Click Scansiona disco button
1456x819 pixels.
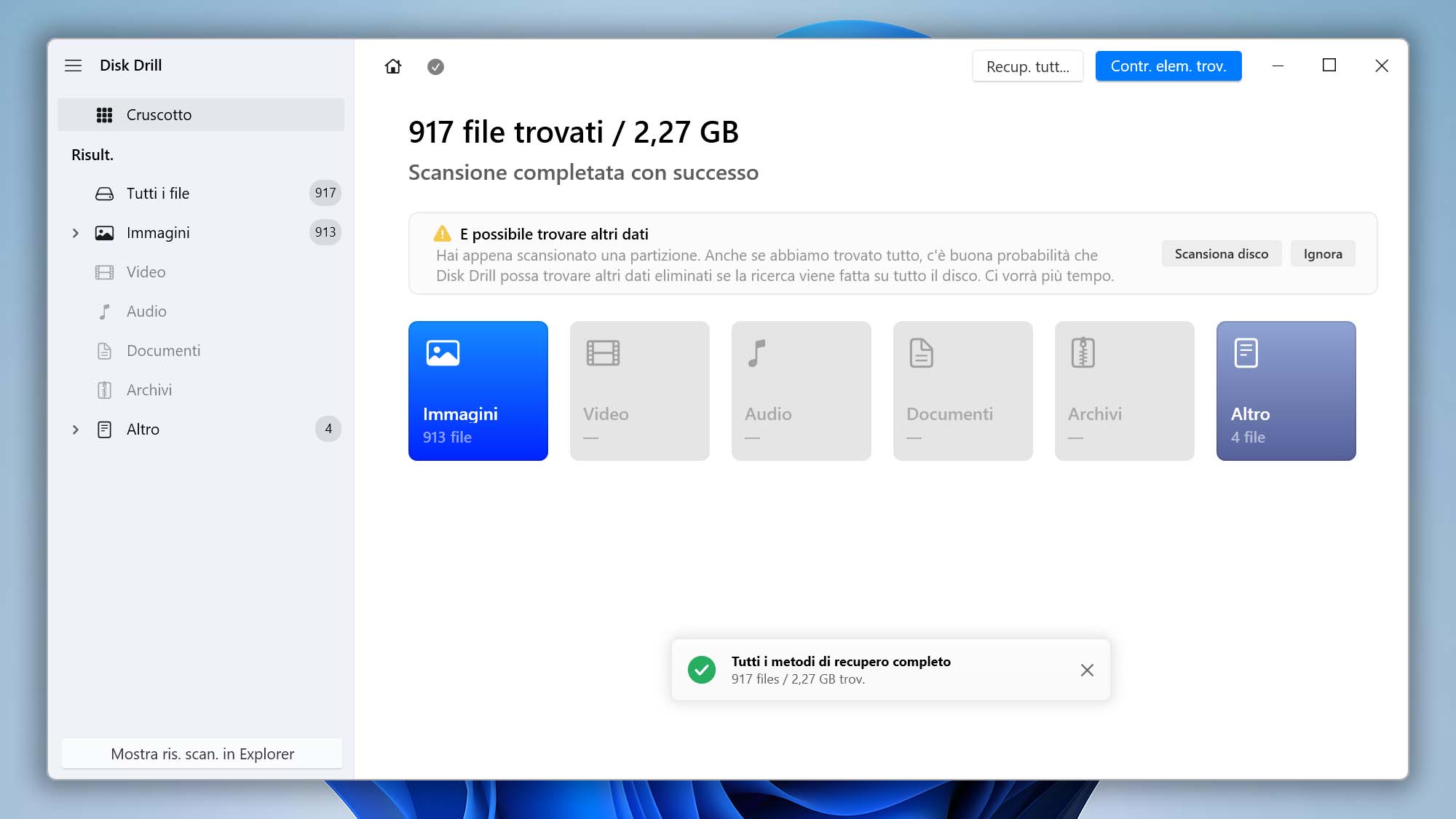point(1222,254)
